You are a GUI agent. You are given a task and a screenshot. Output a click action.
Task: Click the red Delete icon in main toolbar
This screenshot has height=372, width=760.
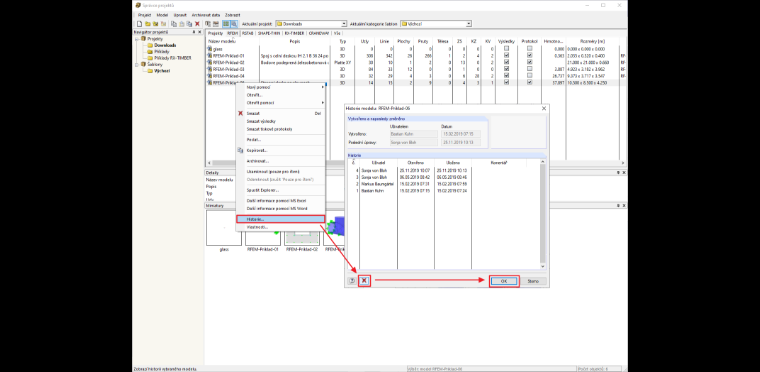point(197,24)
